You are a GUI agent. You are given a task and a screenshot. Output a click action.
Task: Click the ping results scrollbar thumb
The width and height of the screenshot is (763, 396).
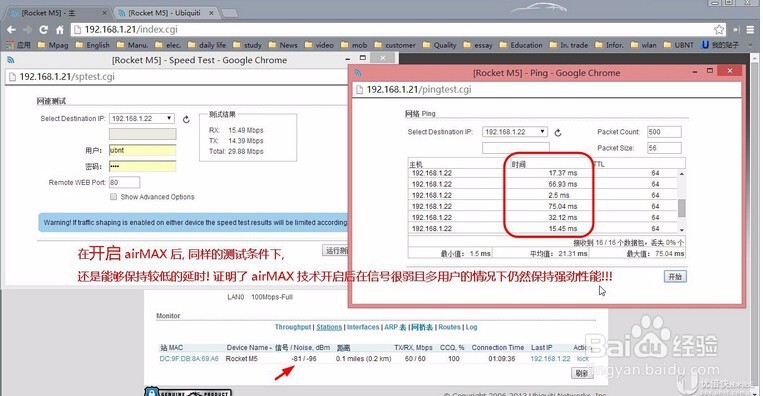681,208
